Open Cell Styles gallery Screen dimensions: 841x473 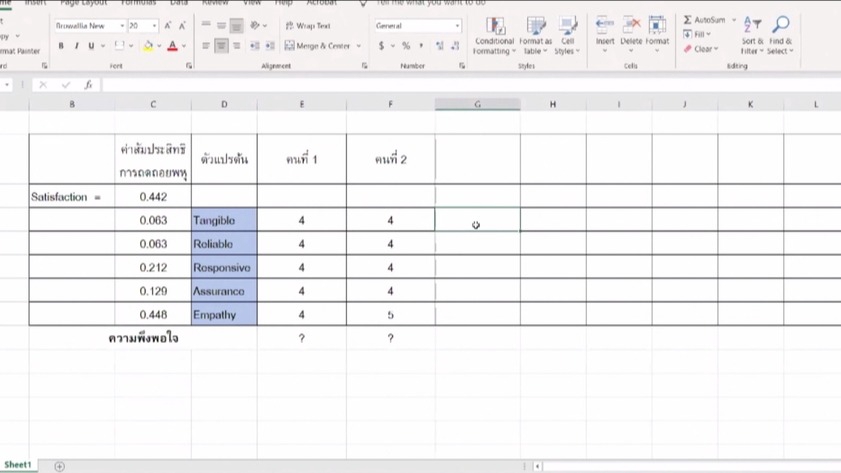[x=567, y=35]
